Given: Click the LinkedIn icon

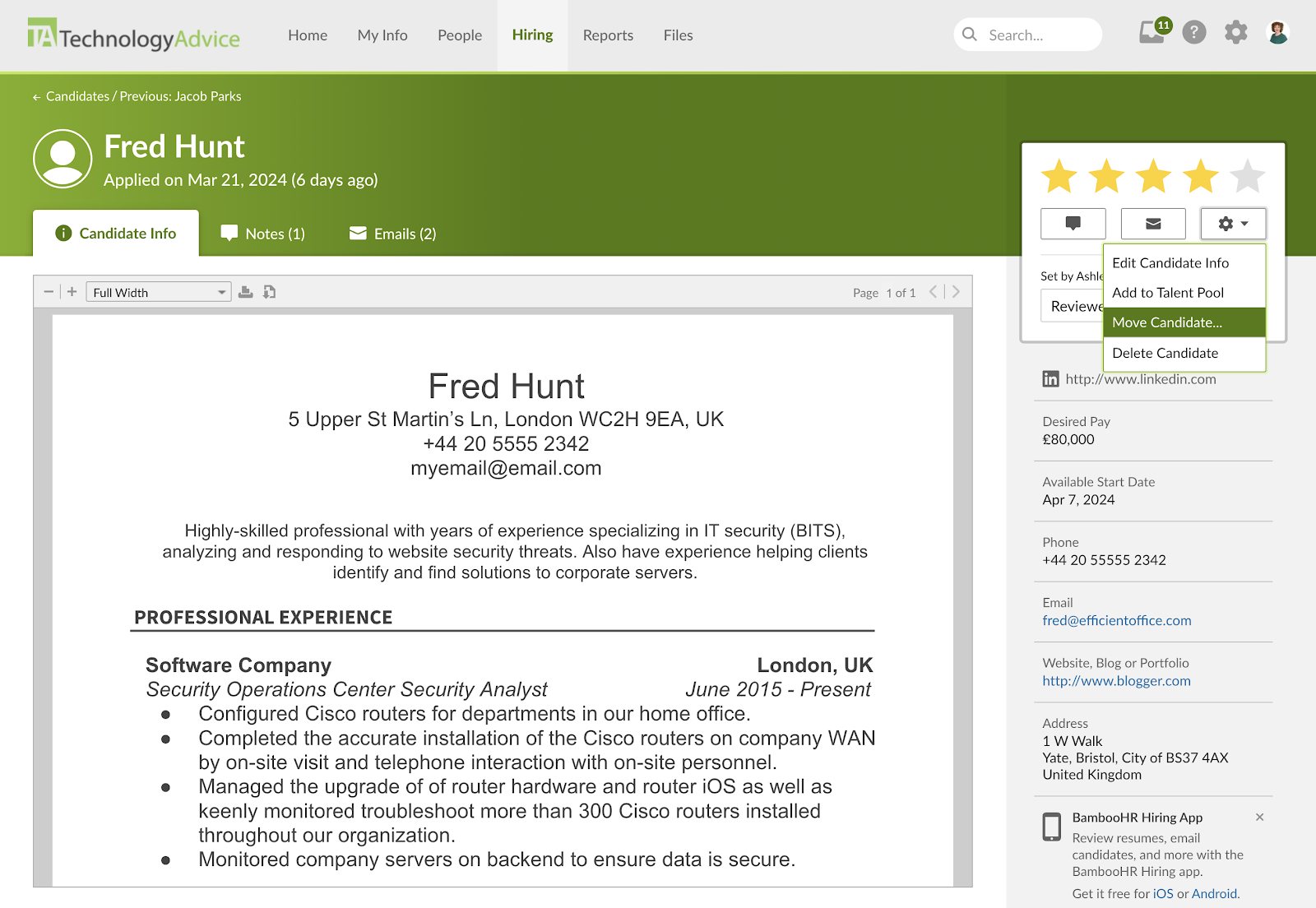Looking at the screenshot, I should click(1050, 379).
